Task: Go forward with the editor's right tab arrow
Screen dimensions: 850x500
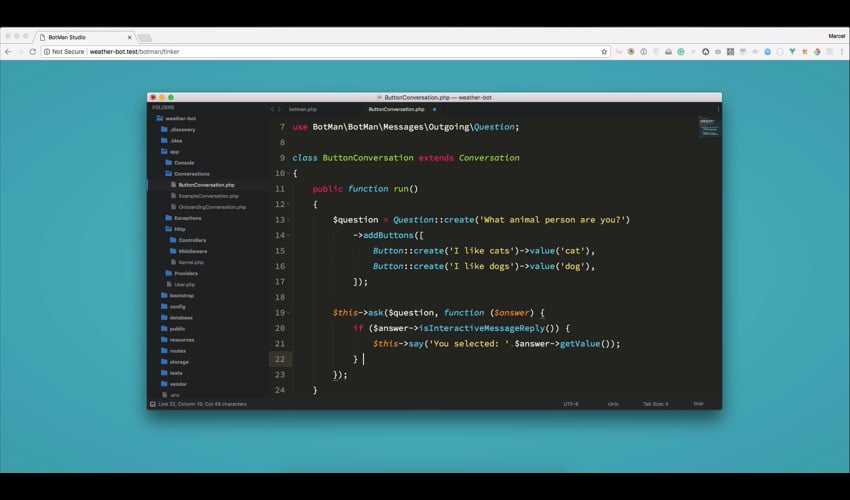Action: click(279, 109)
